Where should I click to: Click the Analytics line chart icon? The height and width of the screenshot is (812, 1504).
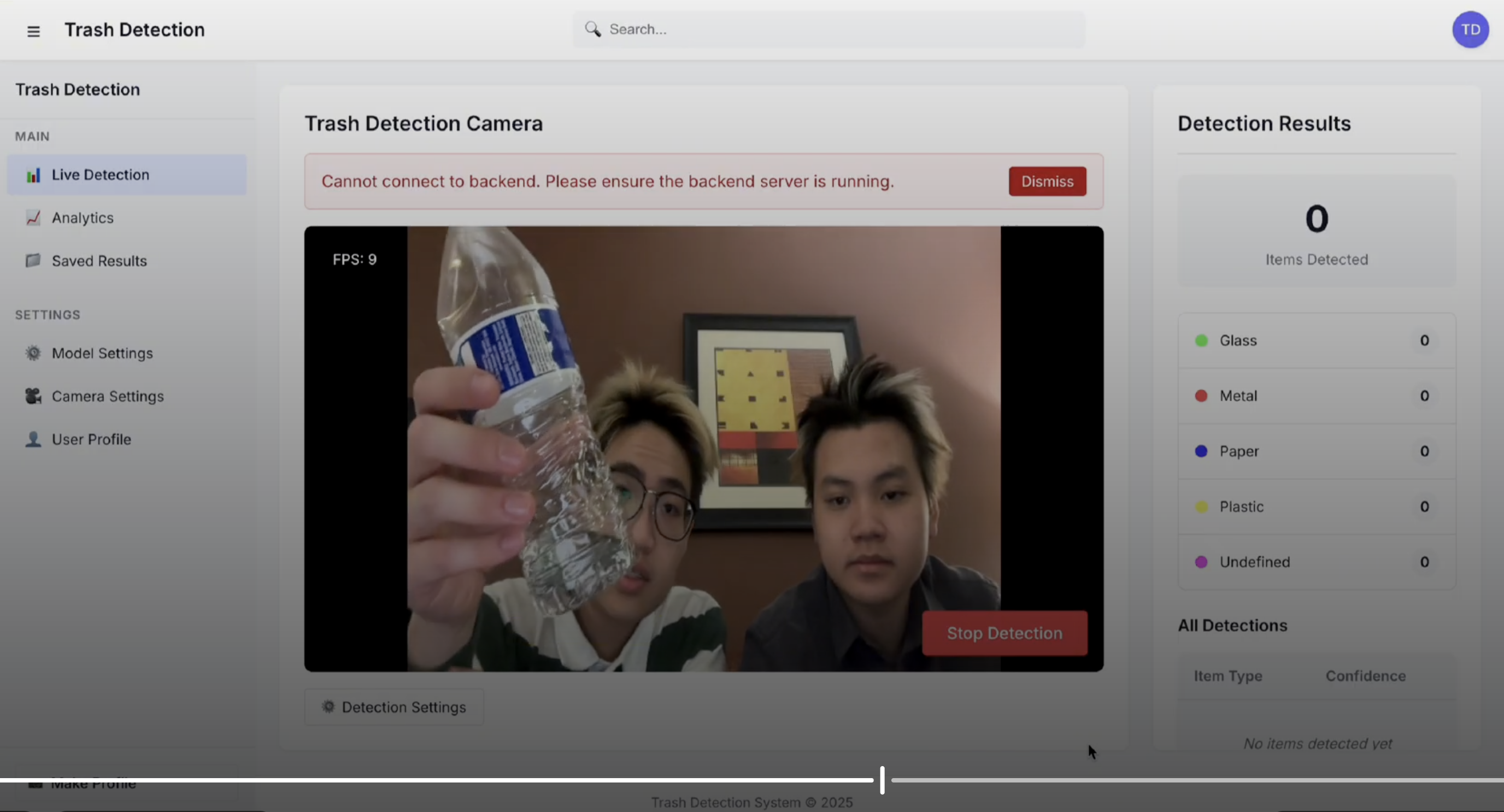click(x=33, y=217)
